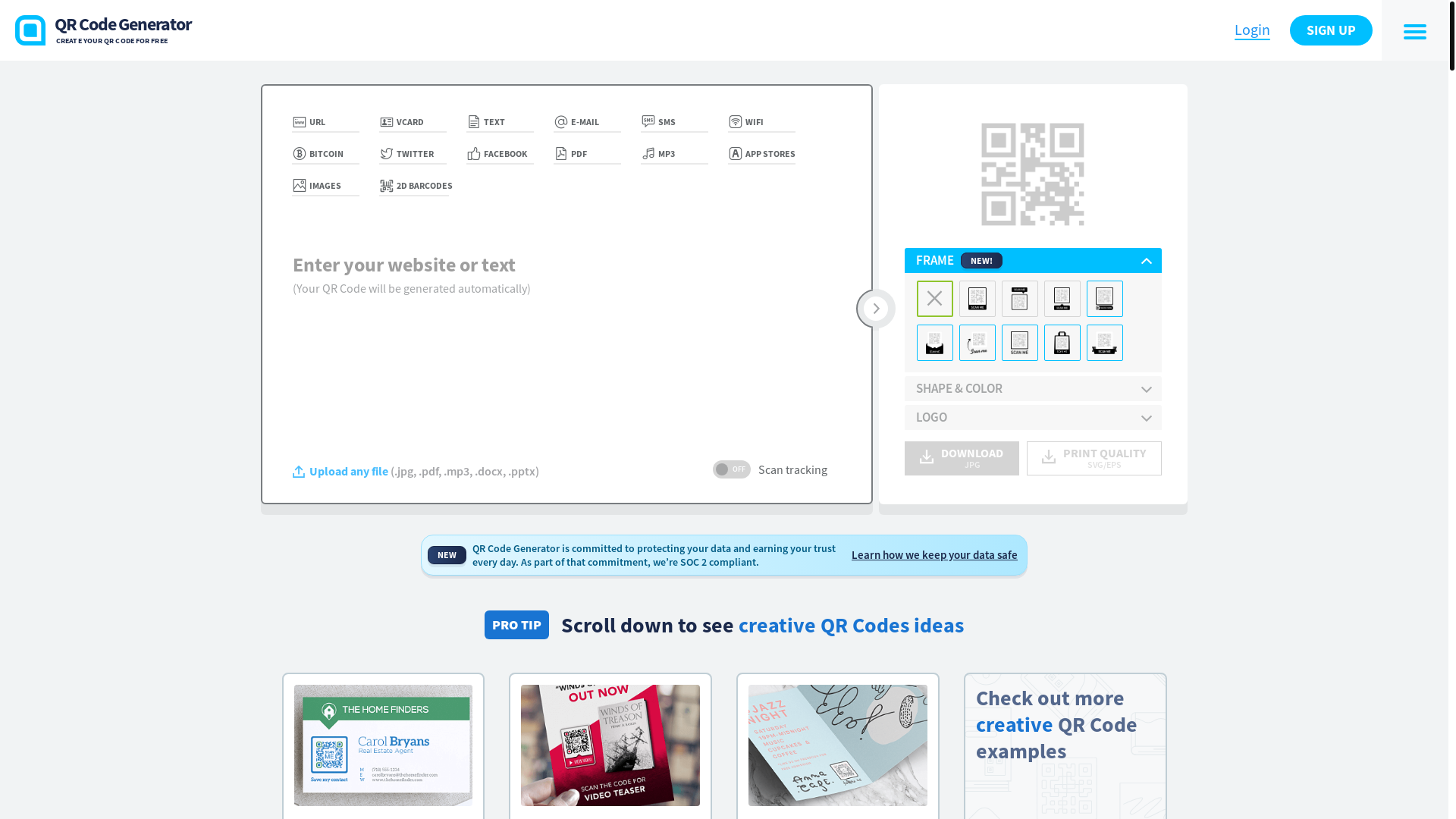The image size is (1456, 819).
Task: Open the Jazz Night brochure example
Action: tap(838, 745)
